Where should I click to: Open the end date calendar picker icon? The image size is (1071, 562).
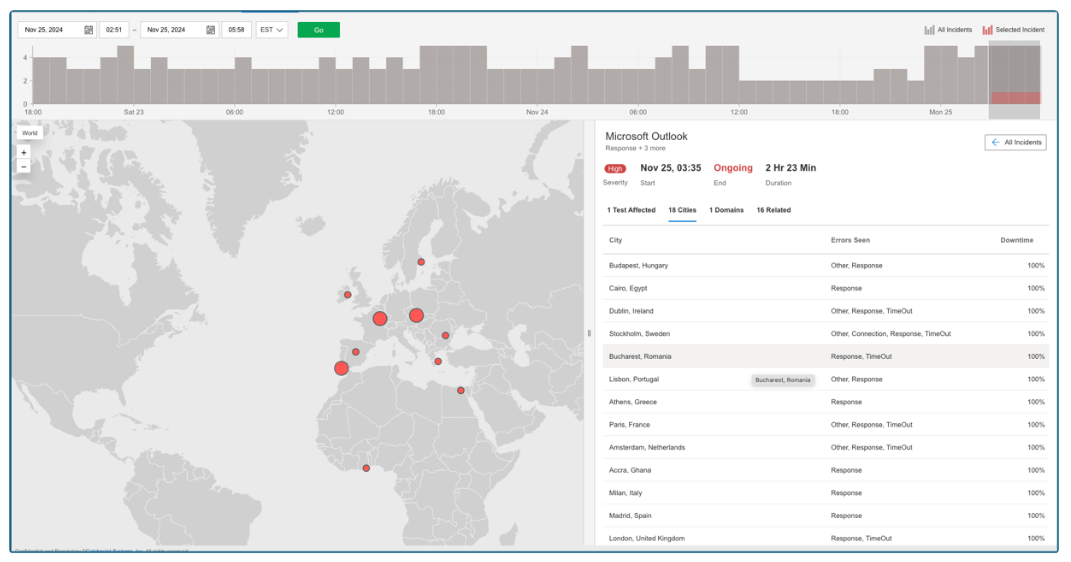(210, 30)
